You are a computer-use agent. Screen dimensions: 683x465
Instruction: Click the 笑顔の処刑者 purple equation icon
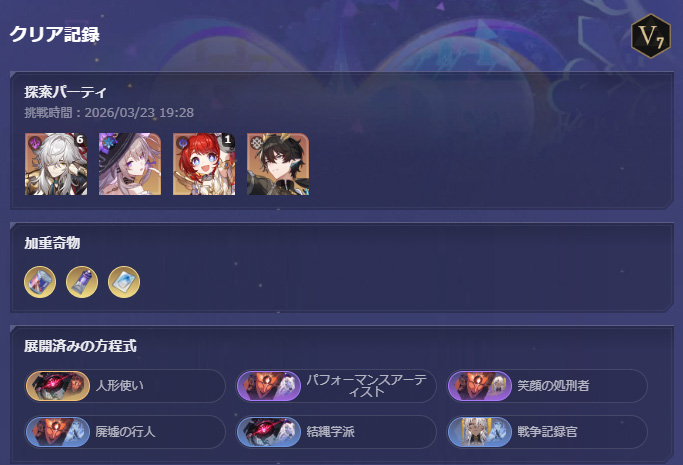tap(480, 386)
